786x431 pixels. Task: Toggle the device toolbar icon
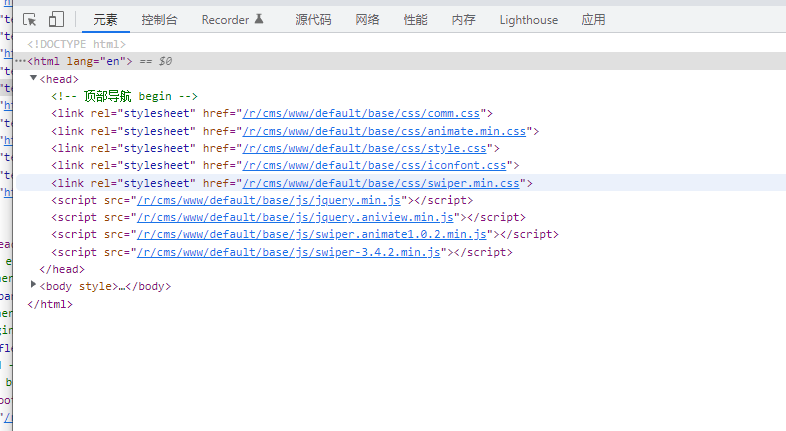pos(56,19)
